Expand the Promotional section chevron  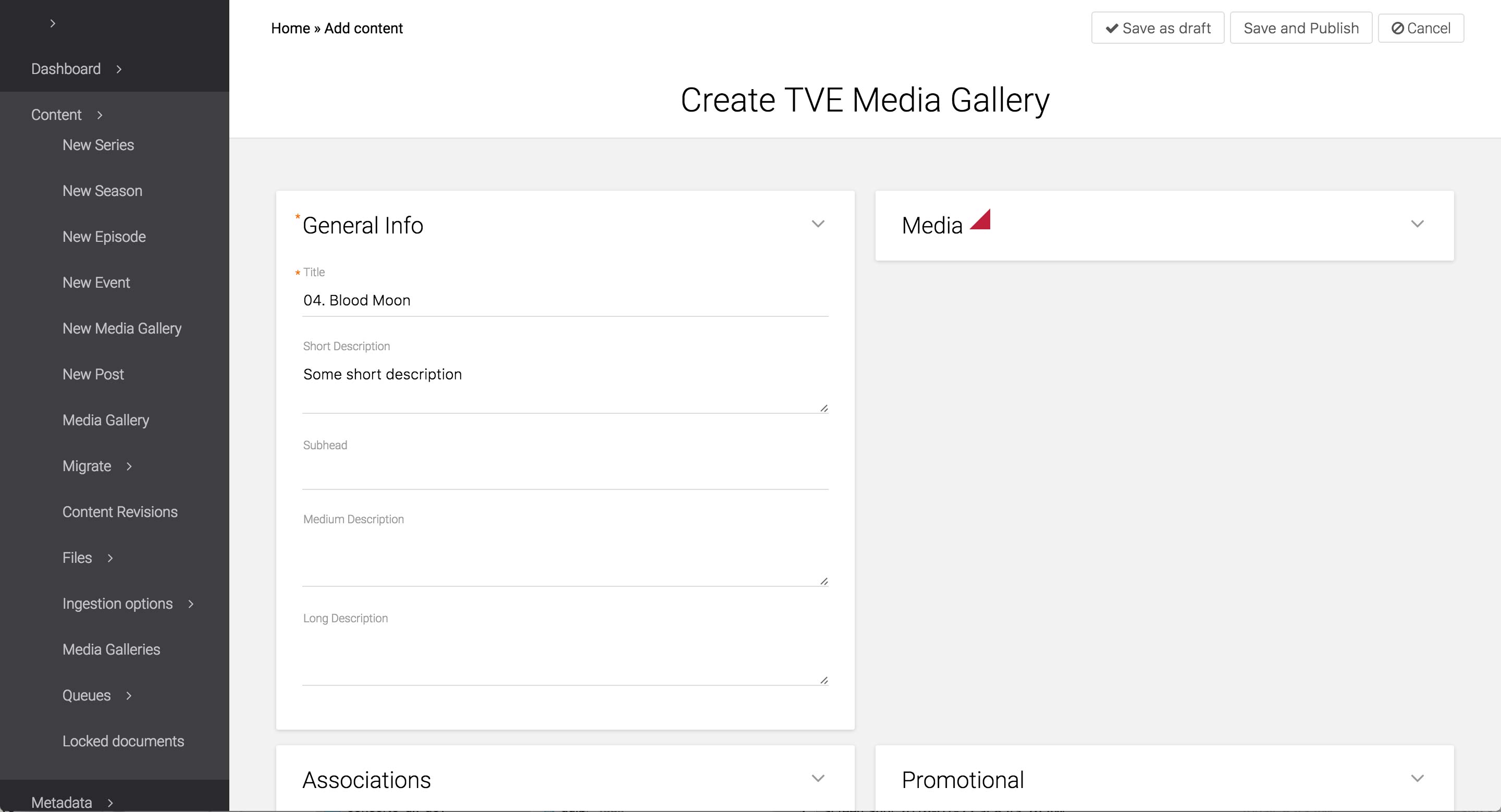[1417, 779]
